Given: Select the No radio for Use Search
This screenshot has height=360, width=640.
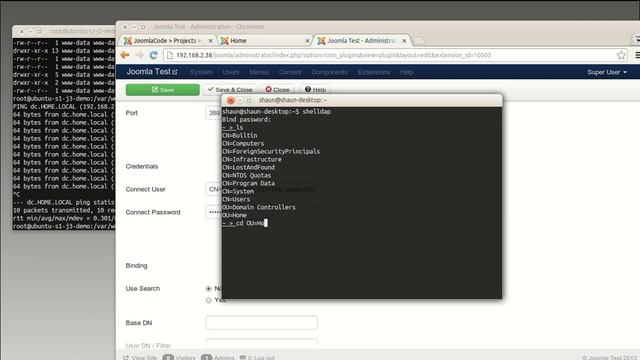Looking at the screenshot, I should [x=209, y=289].
